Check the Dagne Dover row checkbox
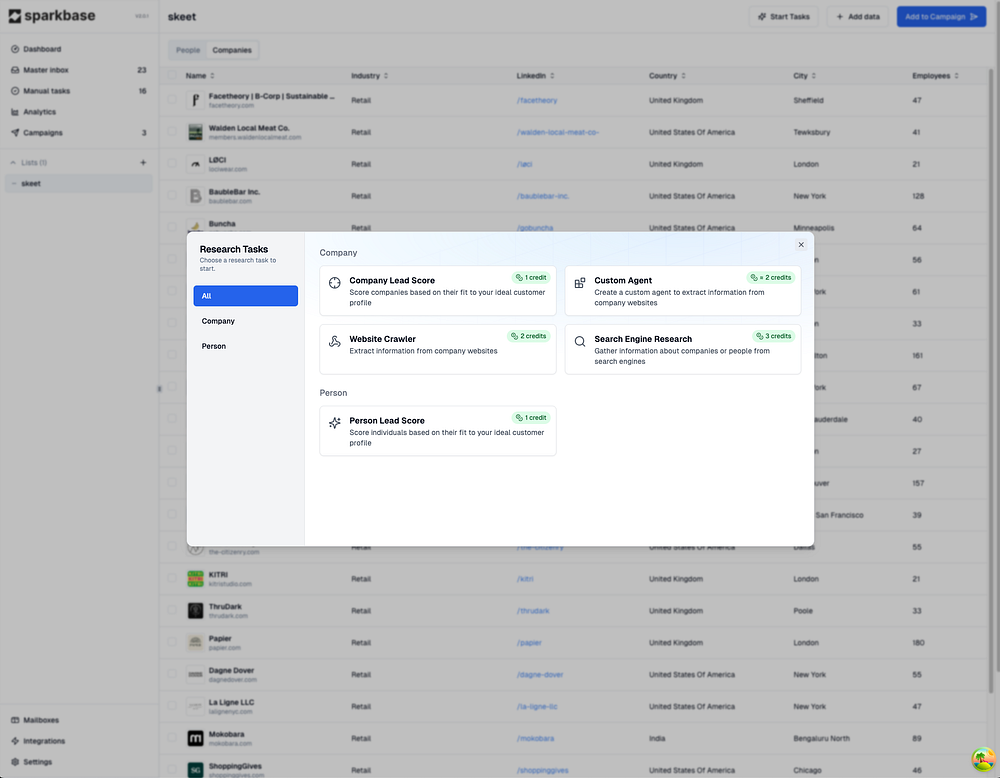The height and width of the screenshot is (778, 1000). tap(172, 673)
